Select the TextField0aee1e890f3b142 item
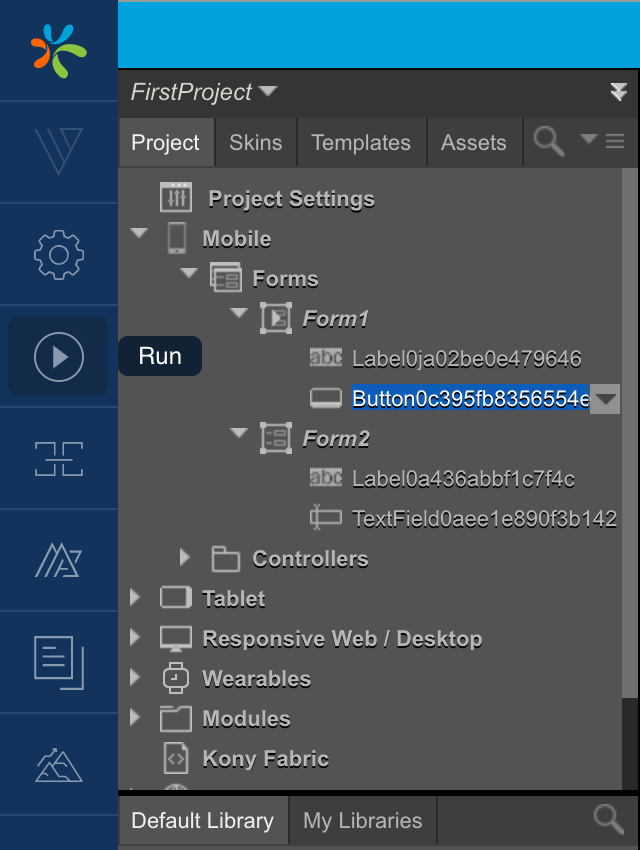This screenshot has height=850, width=640. 484,518
